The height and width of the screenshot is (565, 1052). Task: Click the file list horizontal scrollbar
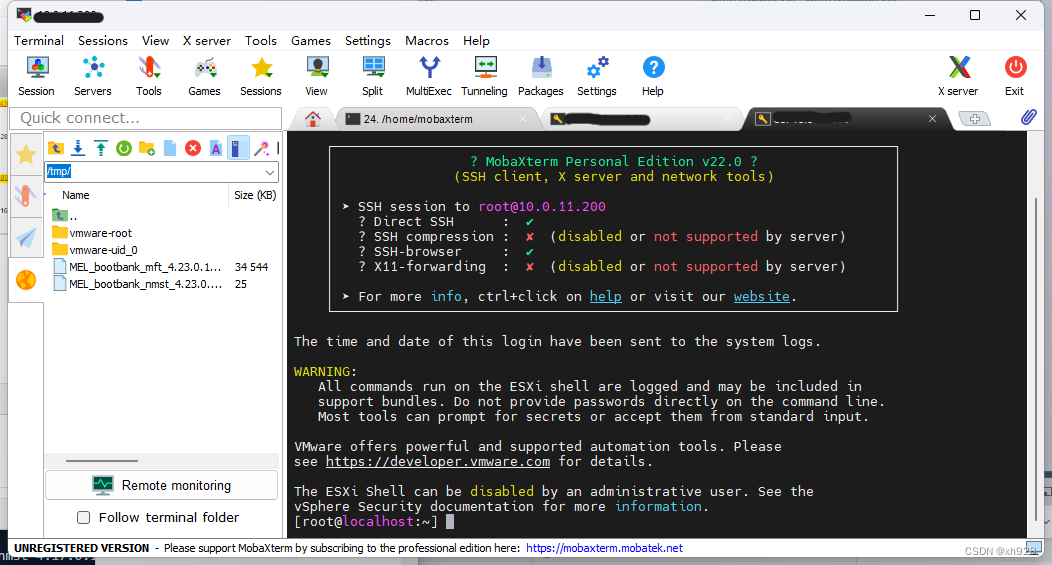pos(102,461)
